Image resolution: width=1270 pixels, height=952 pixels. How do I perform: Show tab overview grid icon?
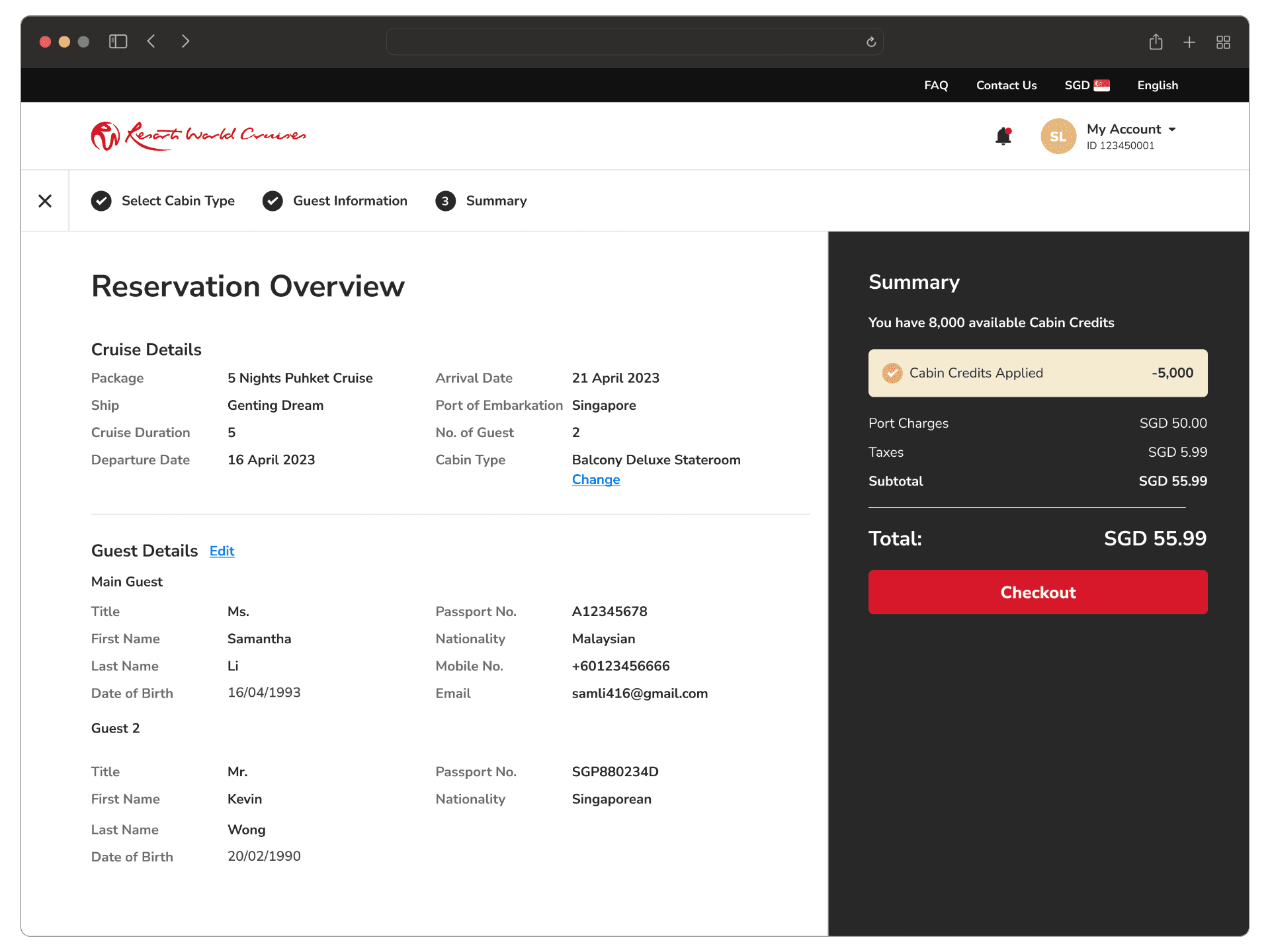pos(1223,42)
